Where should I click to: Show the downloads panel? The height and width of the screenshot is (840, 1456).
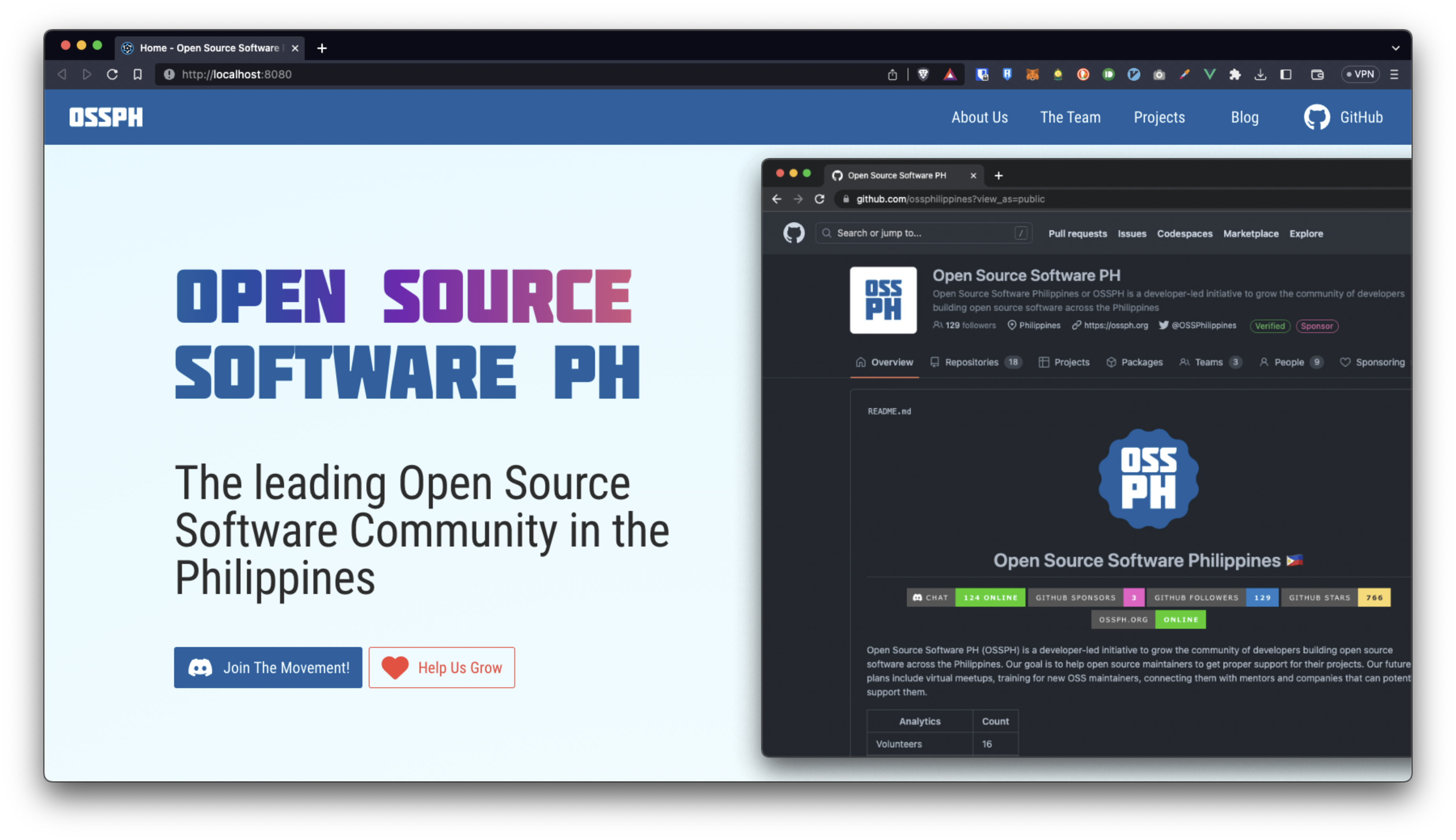tap(1261, 74)
